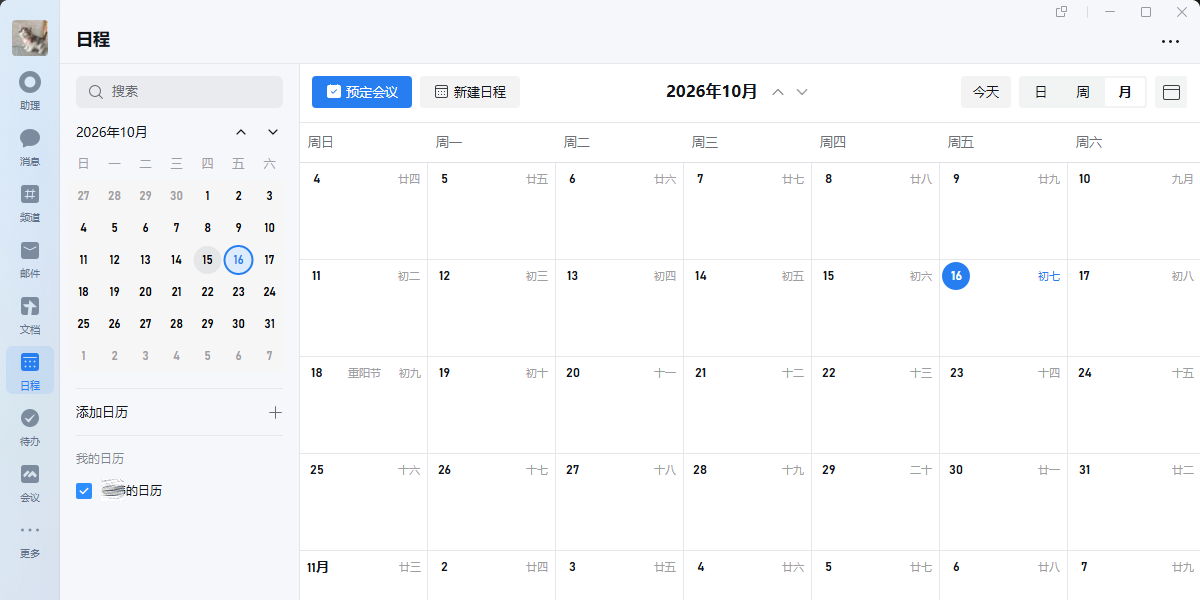Switch to 日 day view

pos(1041,92)
